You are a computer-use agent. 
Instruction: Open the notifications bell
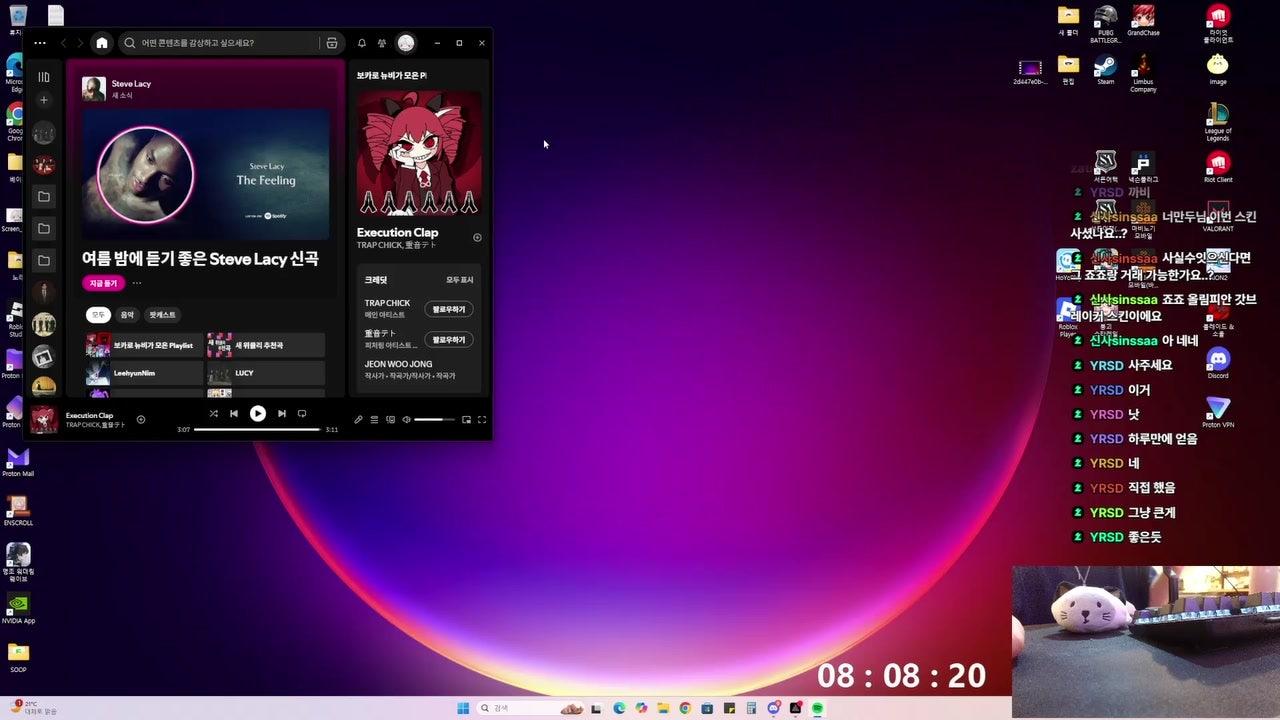pyautogui.click(x=362, y=43)
